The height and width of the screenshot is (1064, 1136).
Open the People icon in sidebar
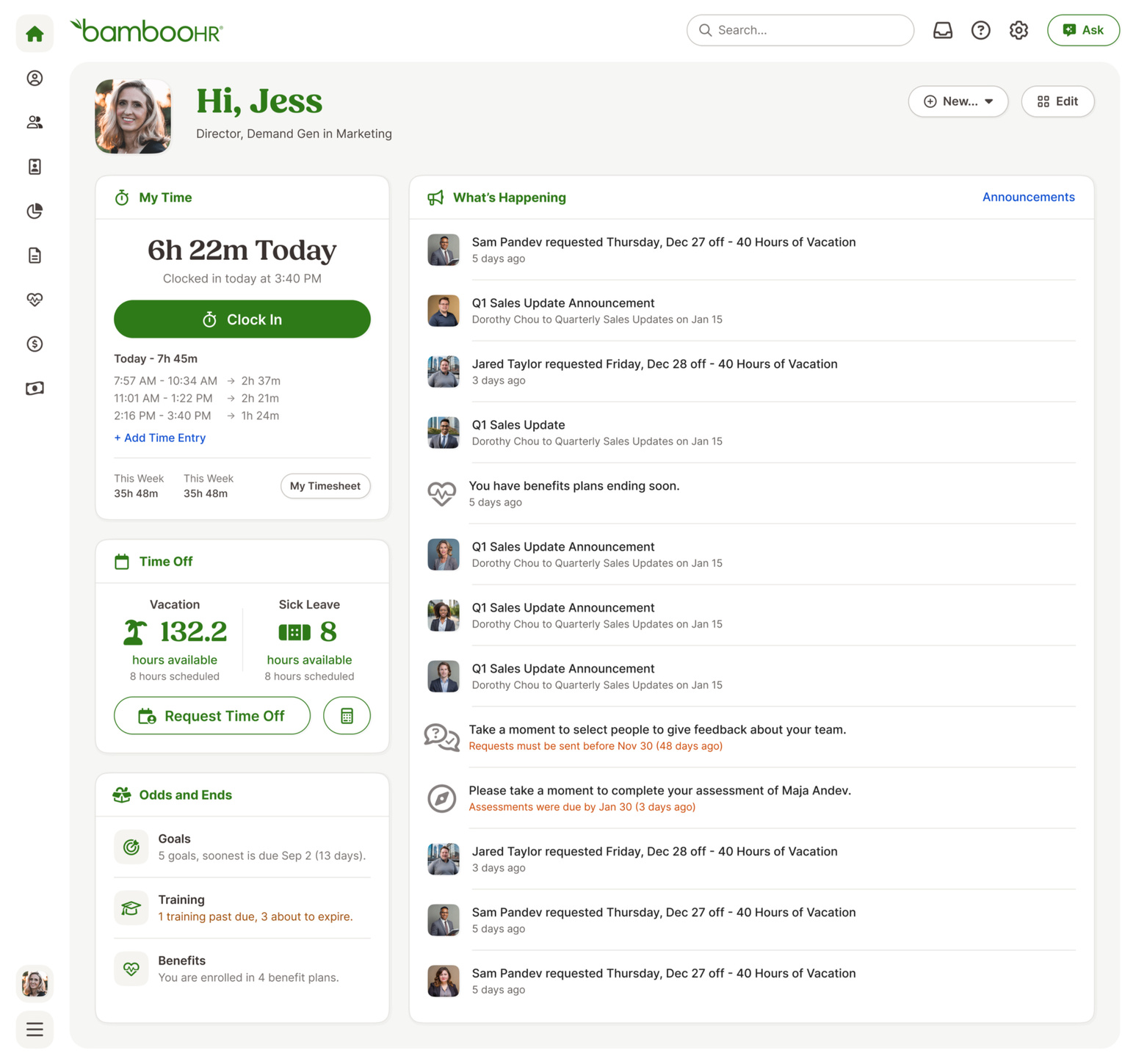coord(35,123)
